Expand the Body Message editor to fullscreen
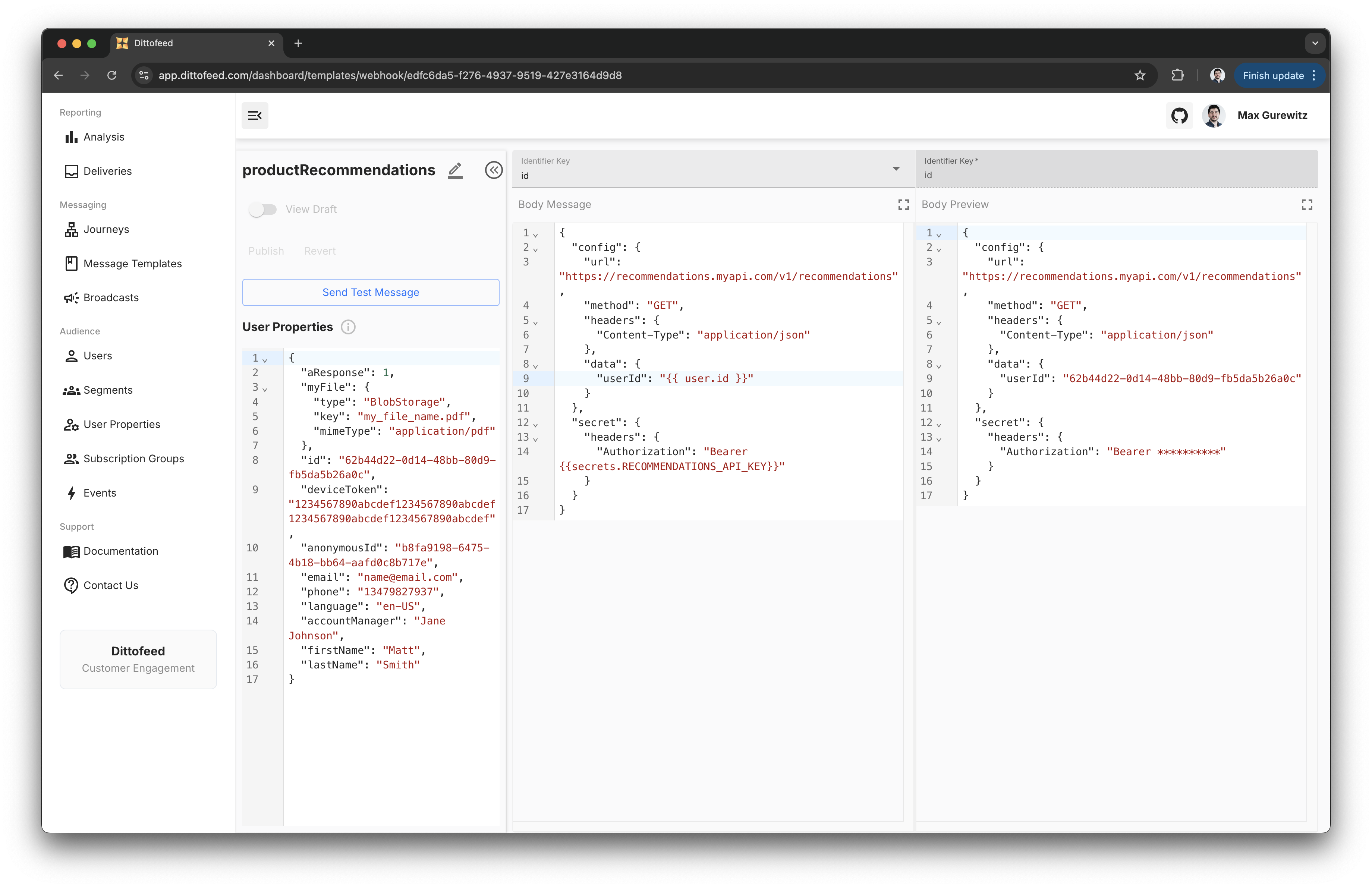Screen dimensions: 1372x888 point(903,205)
